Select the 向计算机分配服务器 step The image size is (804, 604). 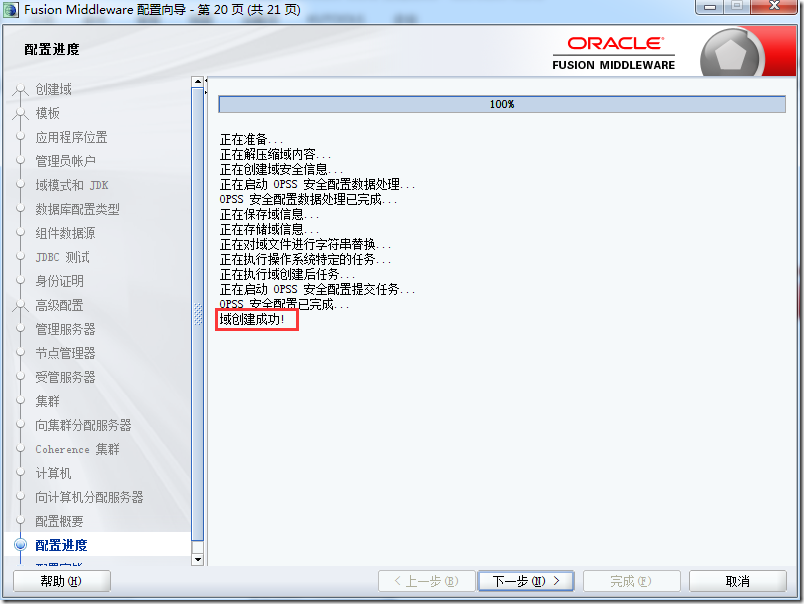pyautogui.click(x=89, y=497)
